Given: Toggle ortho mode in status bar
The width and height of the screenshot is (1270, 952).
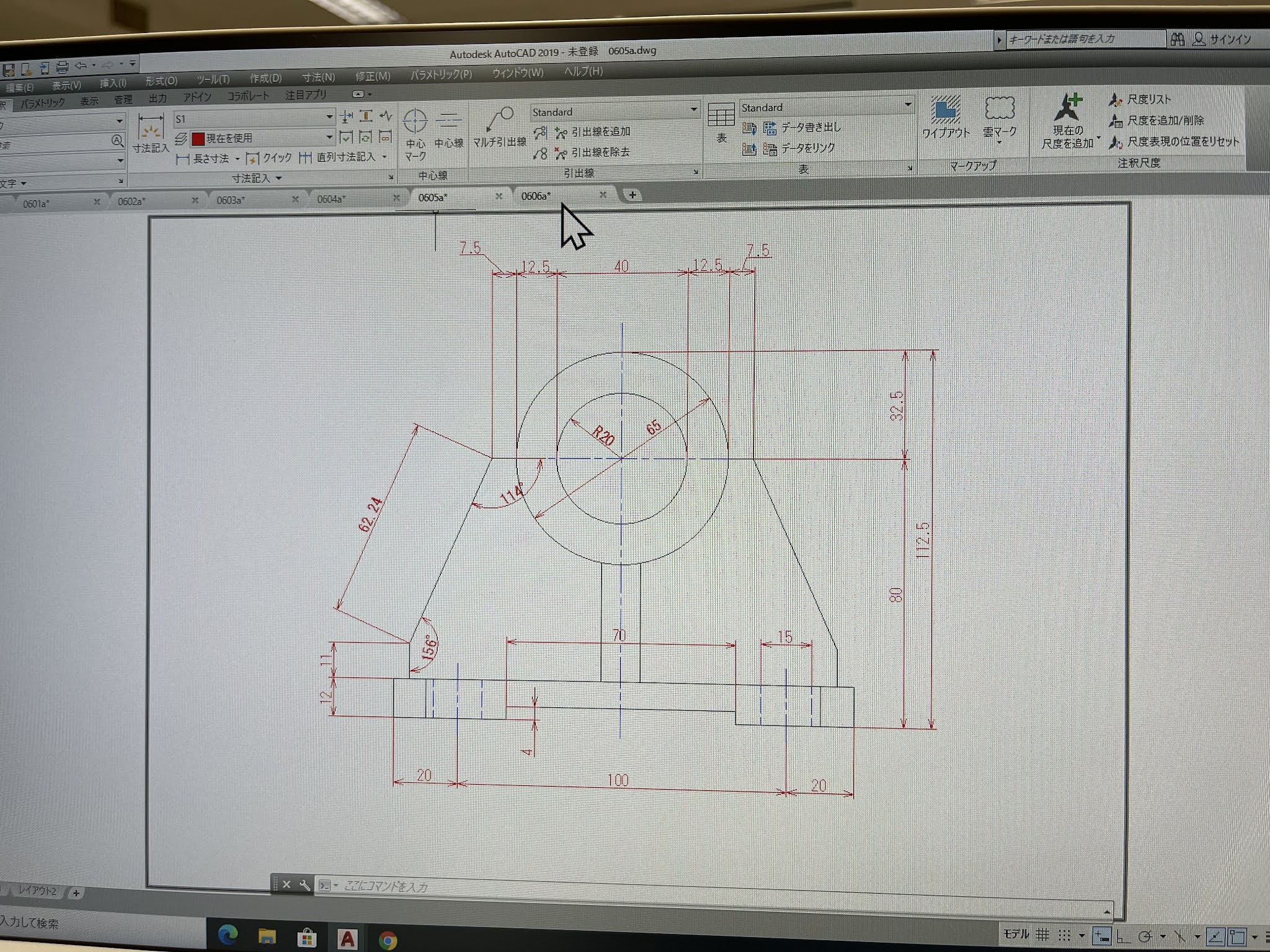Looking at the screenshot, I should tap(1122, 937).
